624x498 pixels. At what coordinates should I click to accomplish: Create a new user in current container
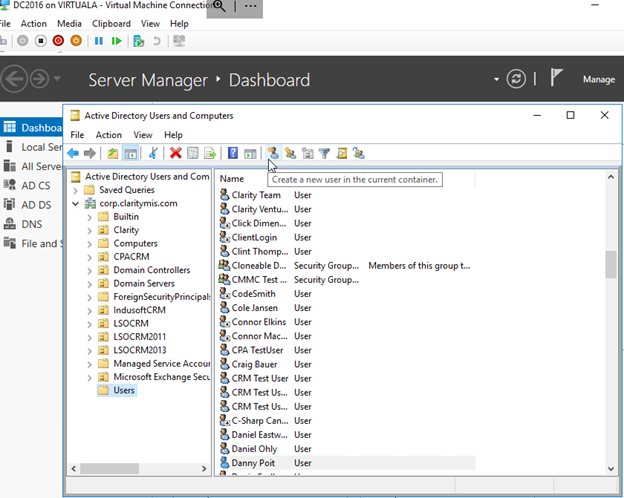[273, 153]
